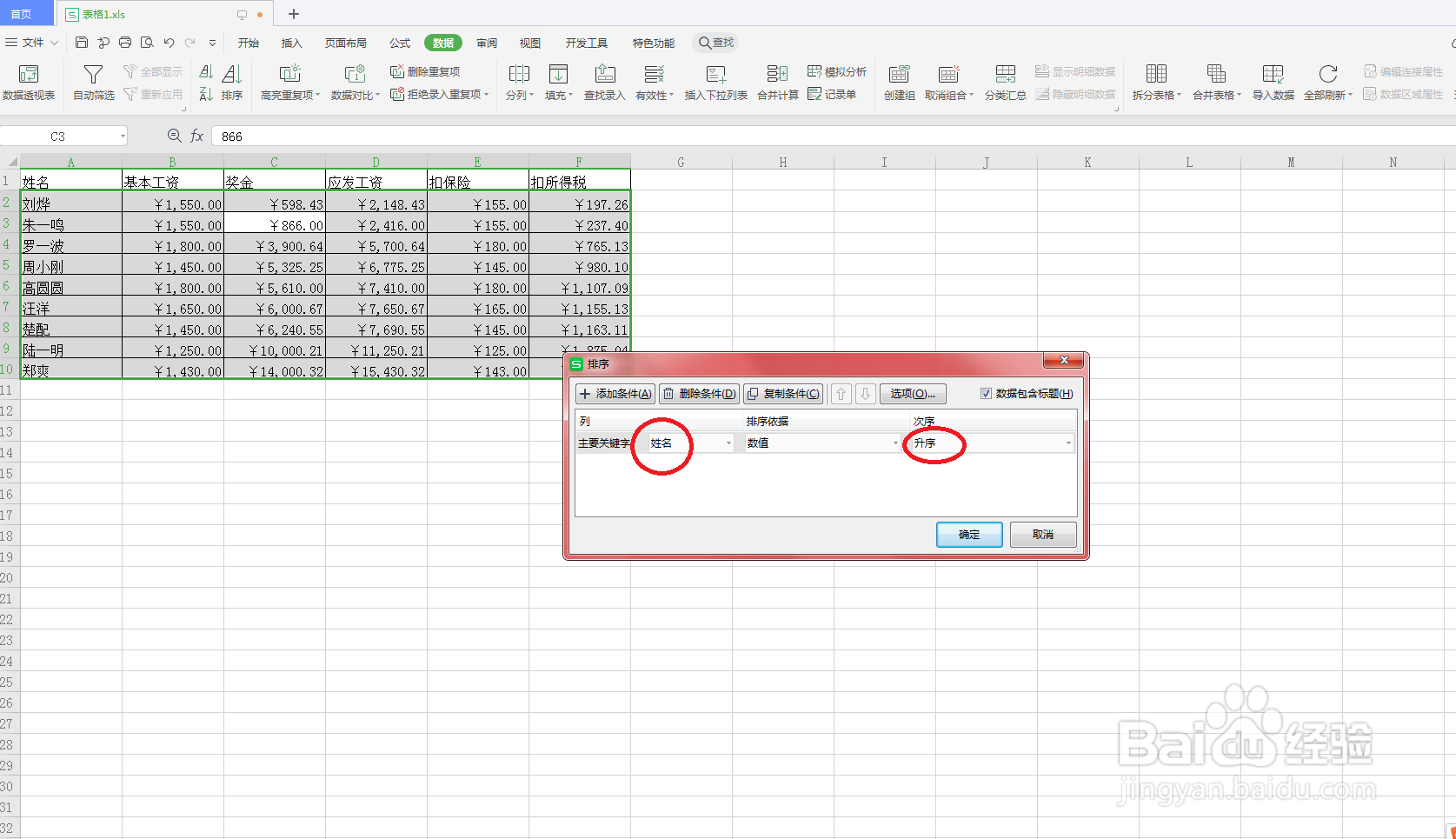
Task: Click the redo arrow icon
Action: pyautogui.click(x=189, y=43)
